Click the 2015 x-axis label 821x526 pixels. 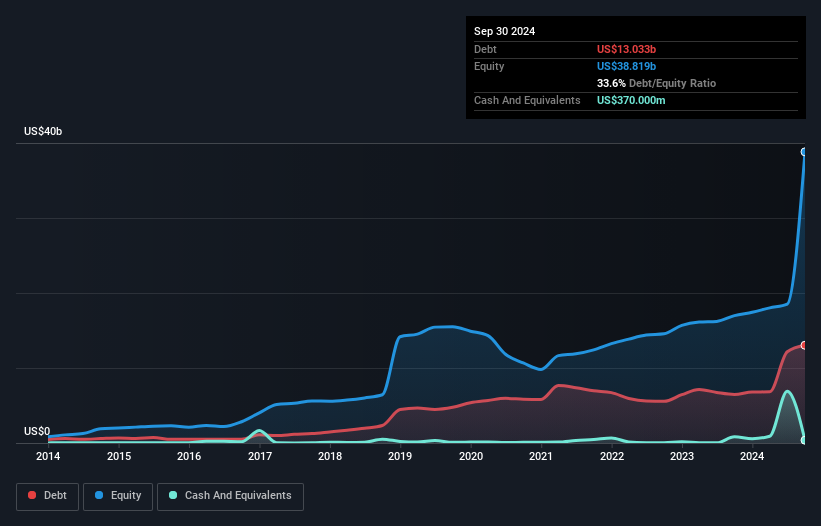119,456
